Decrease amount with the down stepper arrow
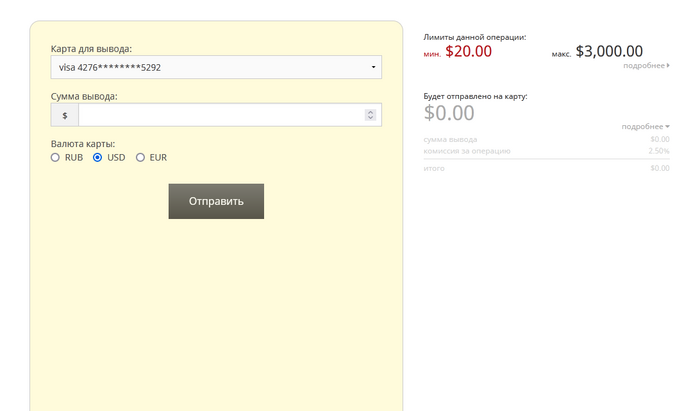Image resolution: width=700 pixels, height=411 pixels. (371, 119)
